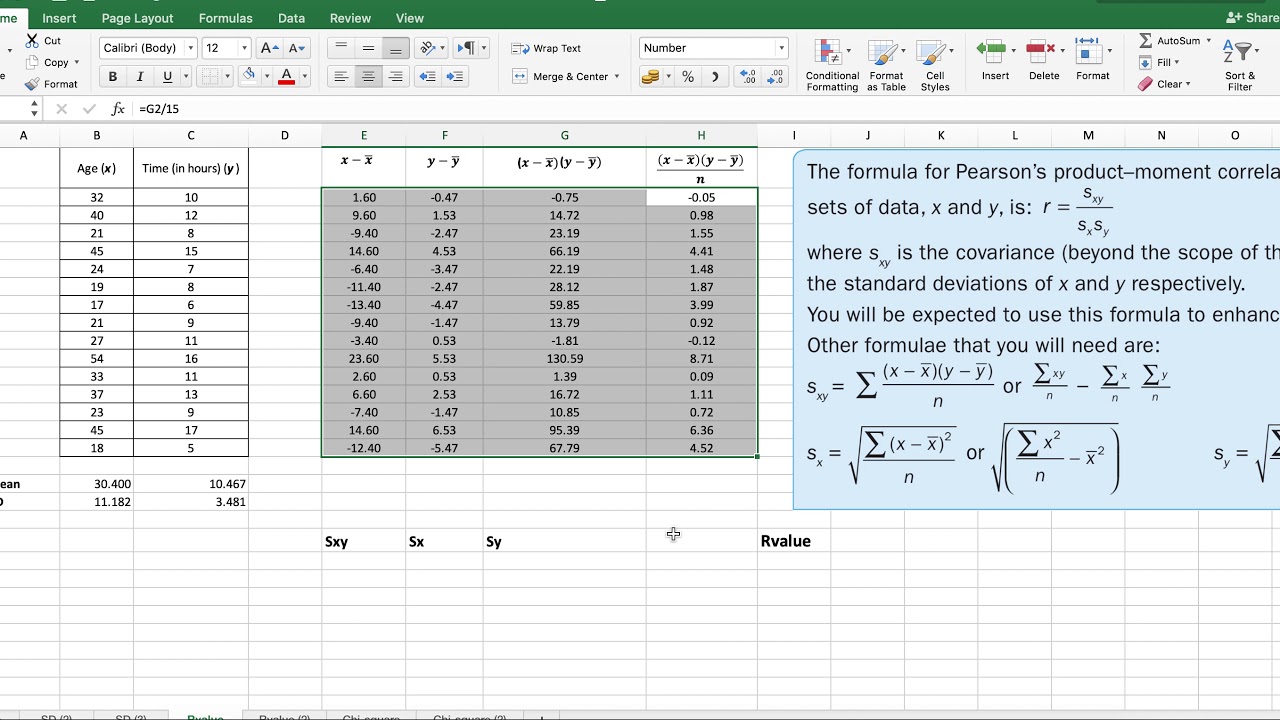Open the AutoSum dropdown arrow
Image resolution: width=1280 pixels, height=720 pixels.
click(x=1208, y=41)
